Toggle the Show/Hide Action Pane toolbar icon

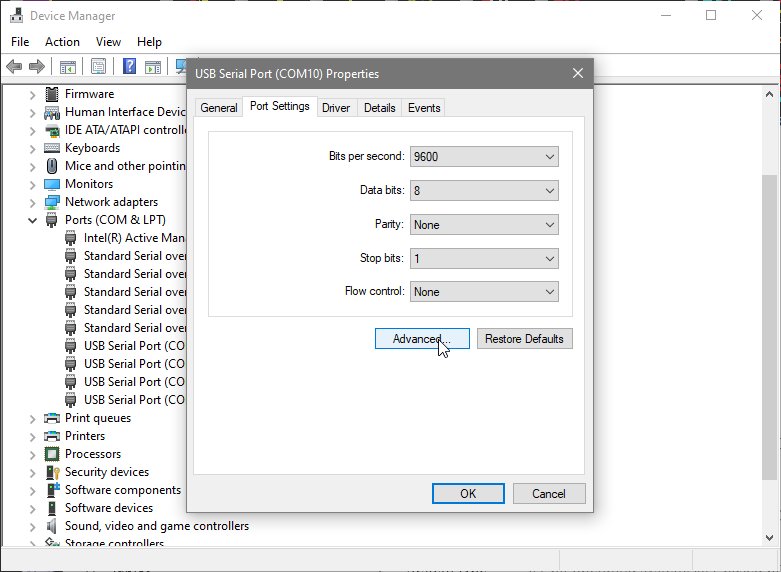(x=153, y=66)
